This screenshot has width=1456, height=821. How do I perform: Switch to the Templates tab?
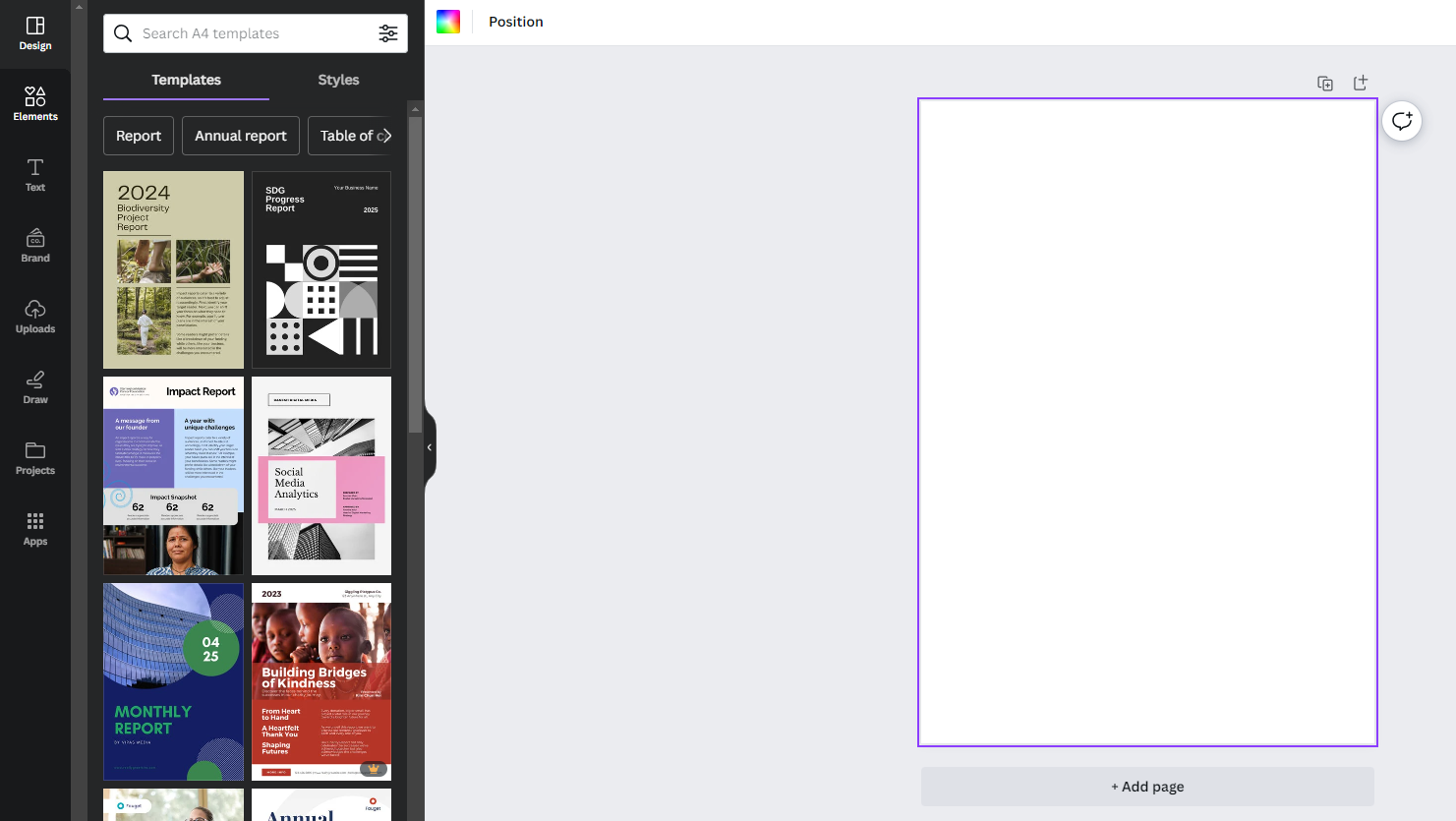(186, 80)
